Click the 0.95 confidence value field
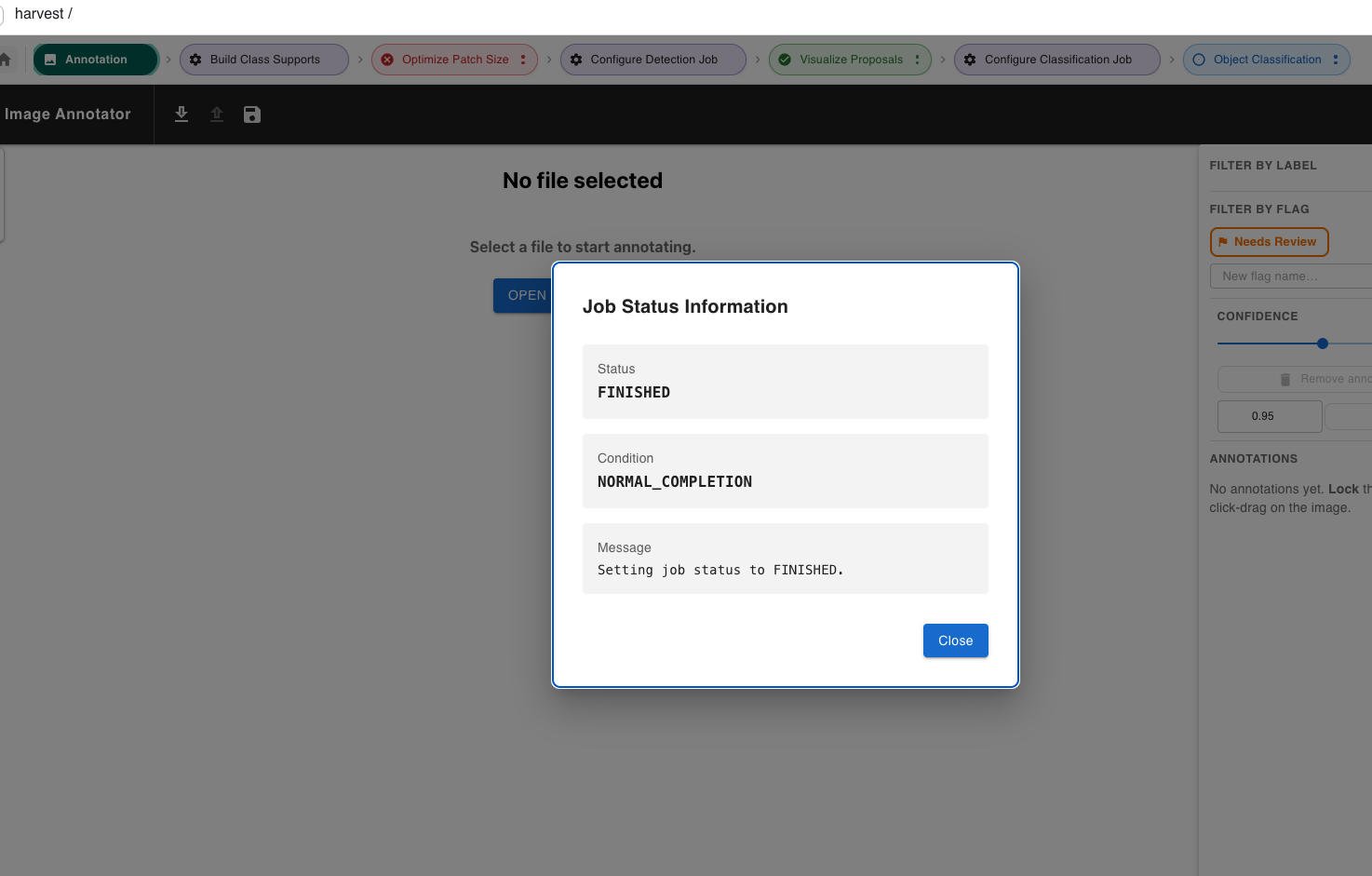 (x=1270, y=416)
